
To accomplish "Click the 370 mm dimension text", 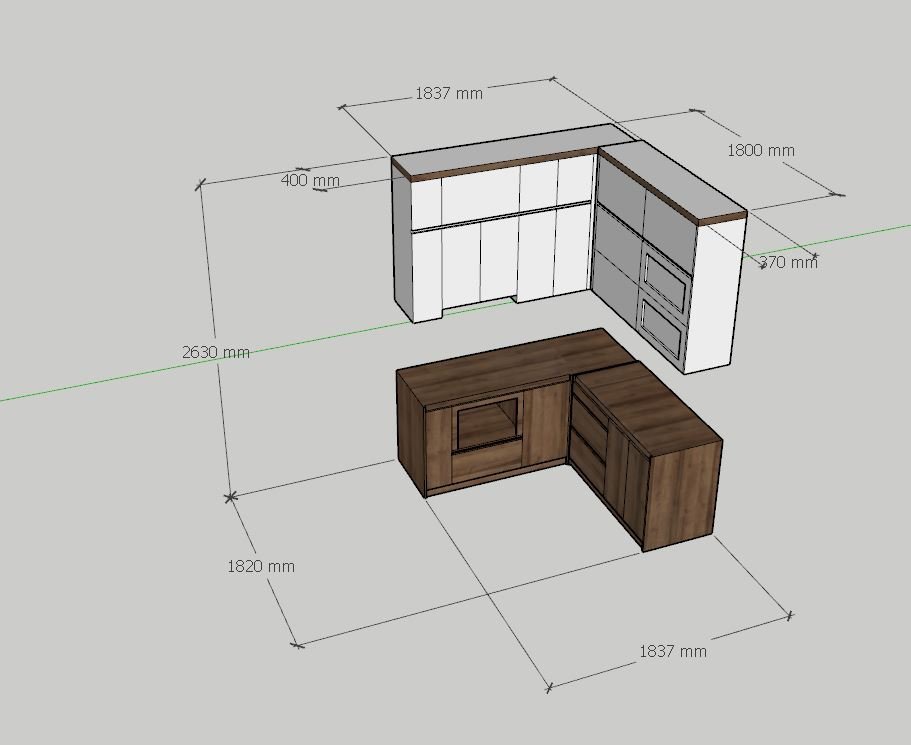I will point(788,262).
